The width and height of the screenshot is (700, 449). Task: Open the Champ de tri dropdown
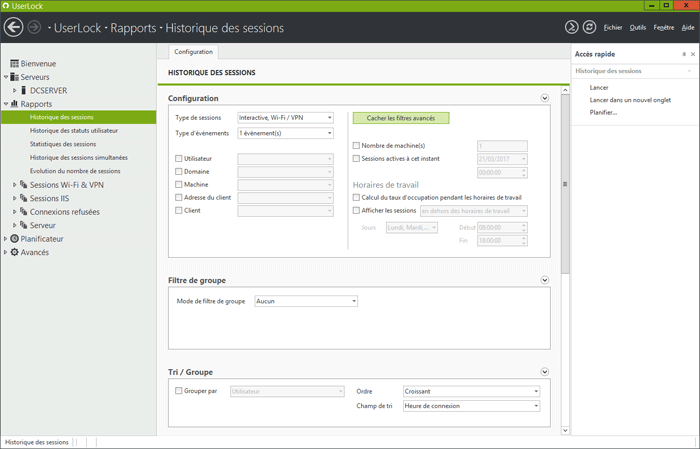[x=471, y=406]
